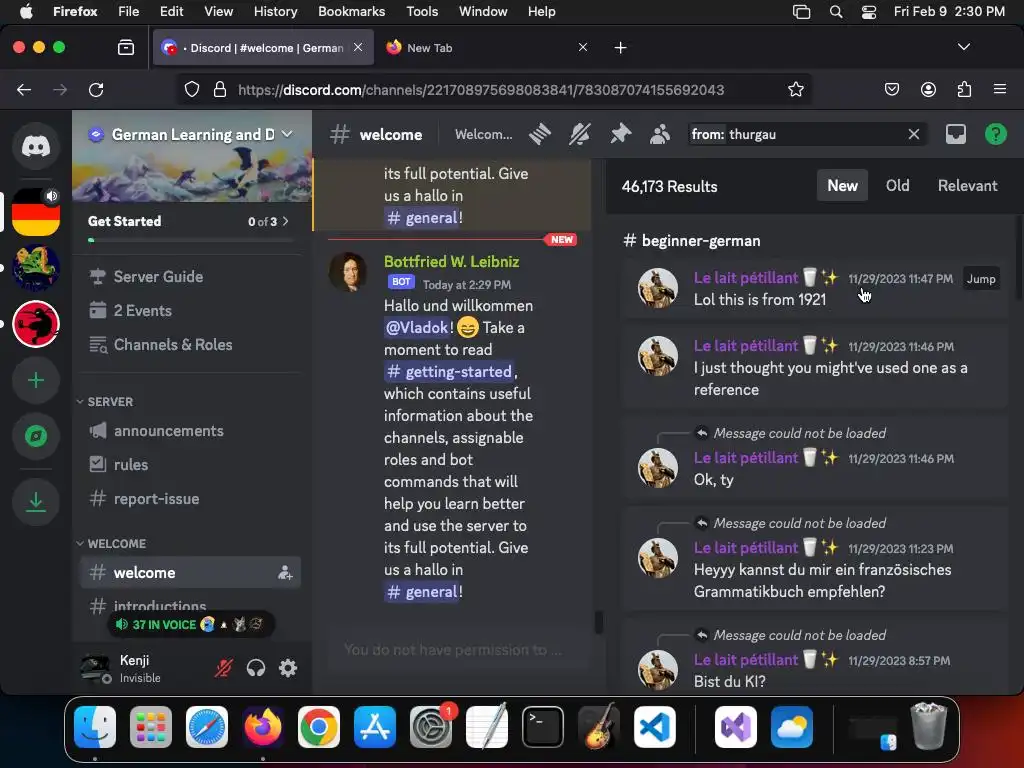The image size is (1024, 768).
Task: Open Firefox View icon in tab bar
Action: [126, 48]
